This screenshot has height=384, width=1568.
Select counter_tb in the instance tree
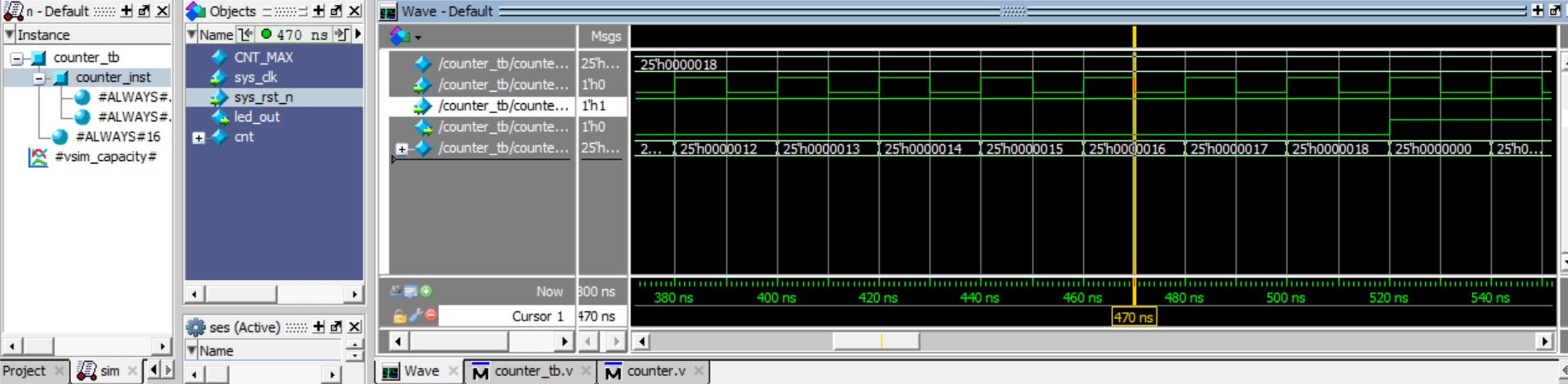[x=86, y=58]
